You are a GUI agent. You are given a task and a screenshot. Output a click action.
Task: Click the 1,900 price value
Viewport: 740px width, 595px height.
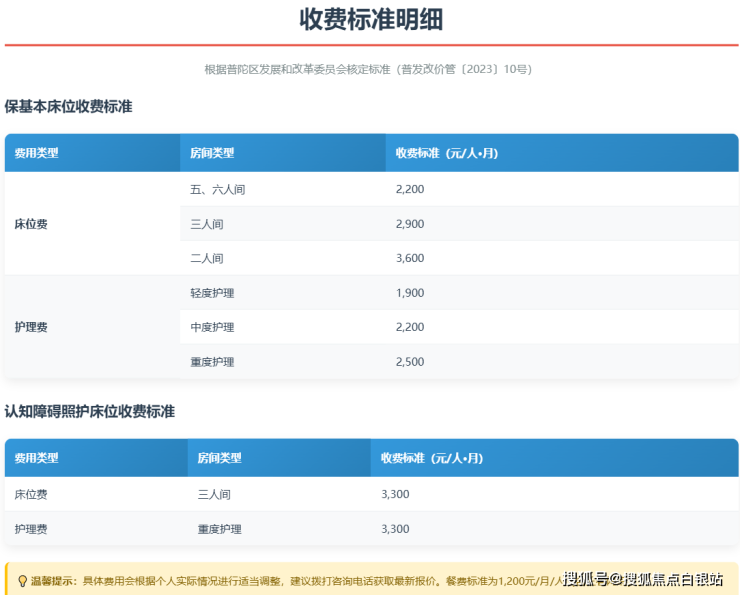click(410, 293)
